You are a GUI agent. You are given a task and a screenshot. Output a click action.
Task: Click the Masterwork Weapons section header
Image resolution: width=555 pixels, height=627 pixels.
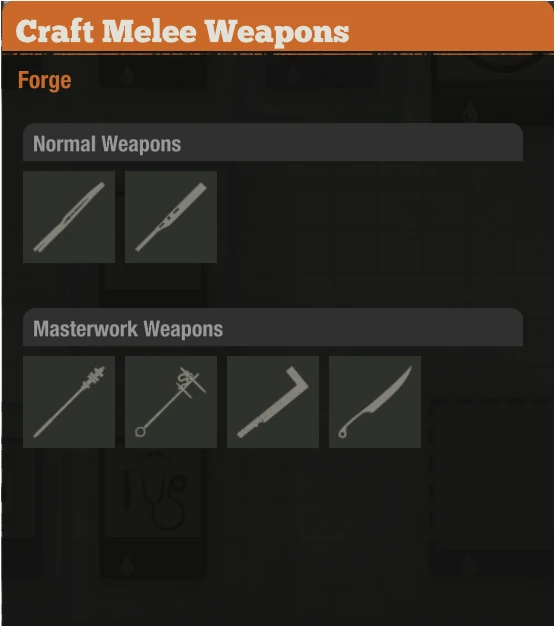[x=273, y=327]
